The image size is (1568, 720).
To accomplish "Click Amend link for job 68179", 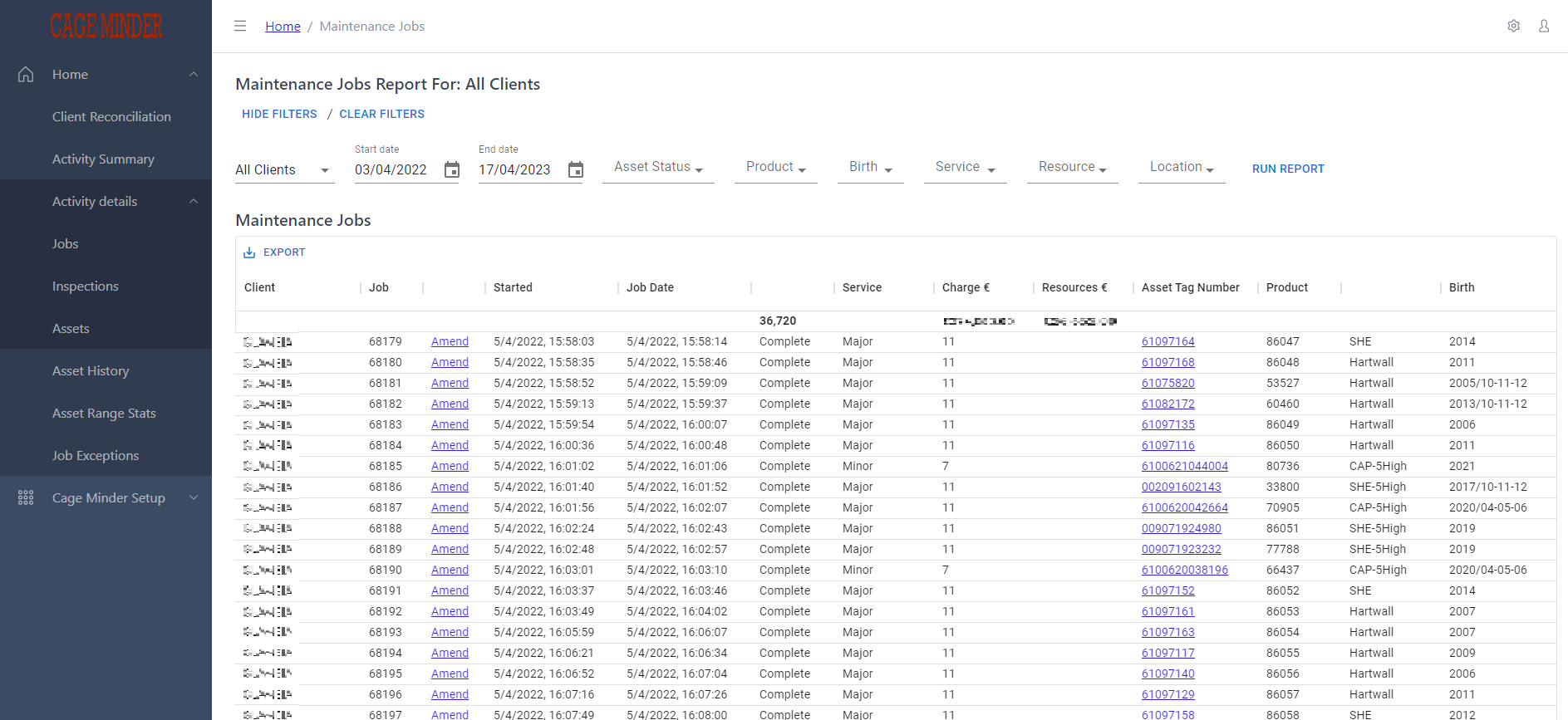I will tap(450, 341).
